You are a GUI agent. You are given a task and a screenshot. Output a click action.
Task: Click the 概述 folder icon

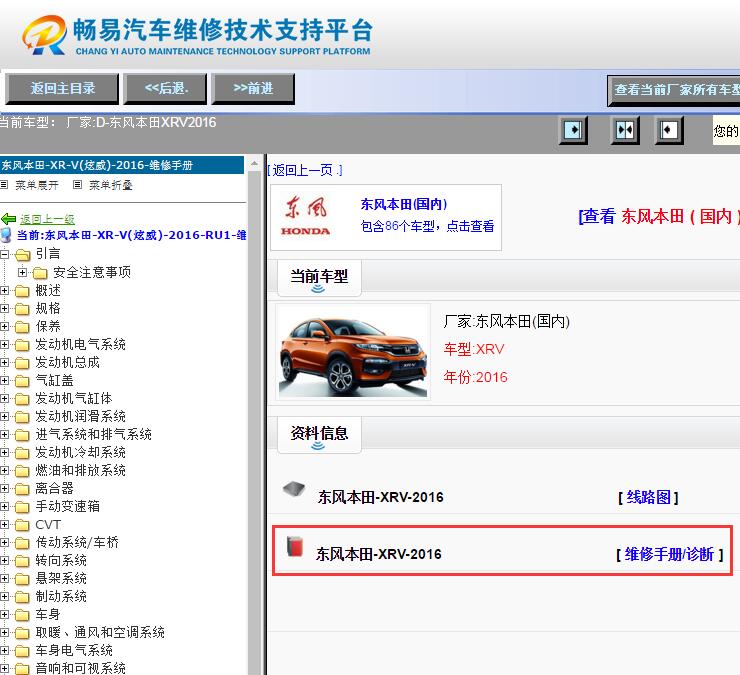pos(22,291)
